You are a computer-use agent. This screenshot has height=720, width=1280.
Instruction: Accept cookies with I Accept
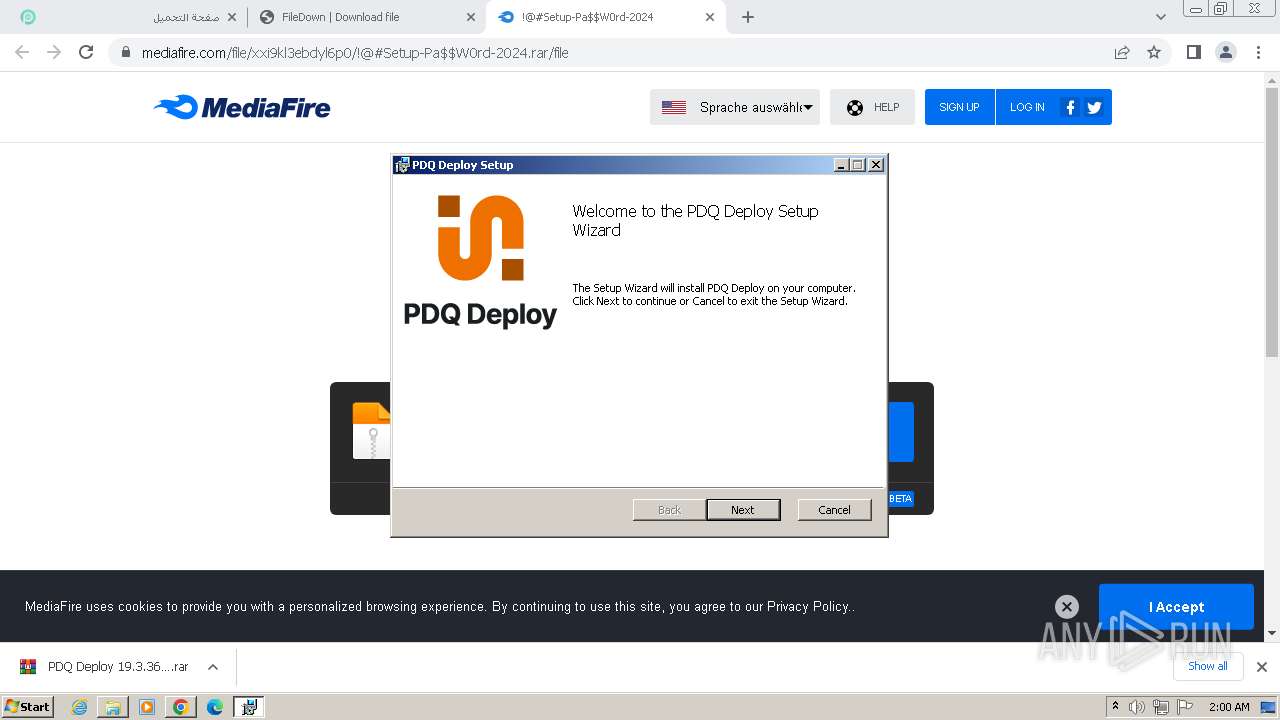point(1176,607)
